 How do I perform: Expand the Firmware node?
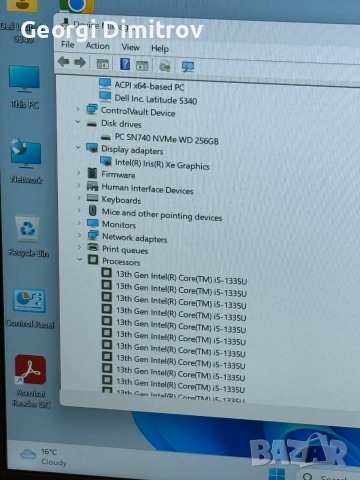pyautogui.click(x=79, y=173)
